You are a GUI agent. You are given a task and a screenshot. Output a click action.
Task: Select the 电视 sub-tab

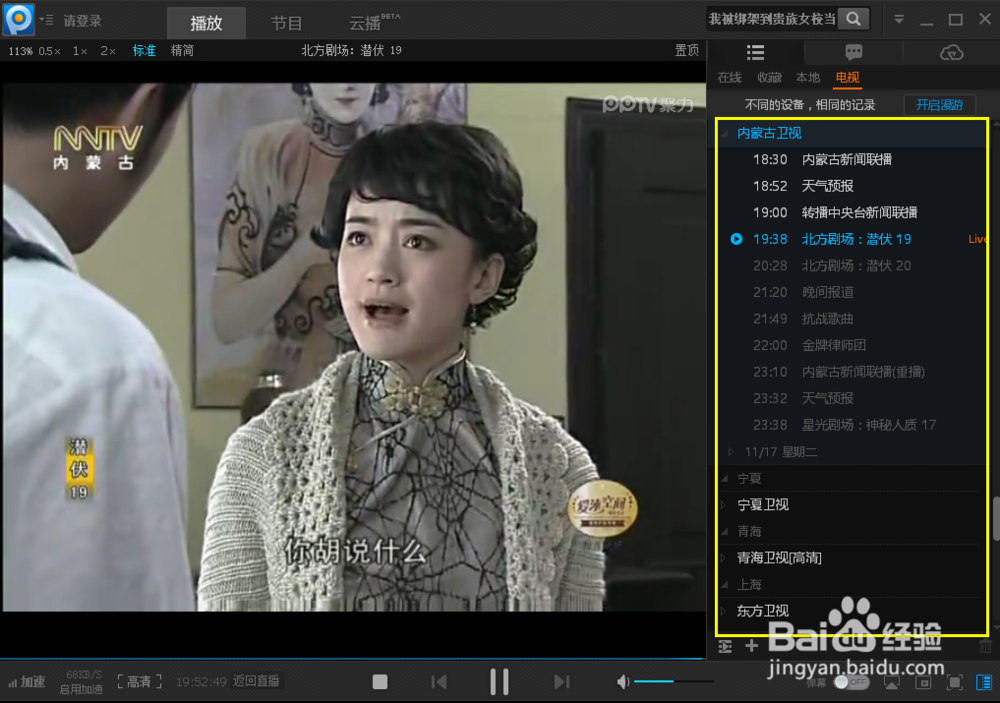[848, 78]
